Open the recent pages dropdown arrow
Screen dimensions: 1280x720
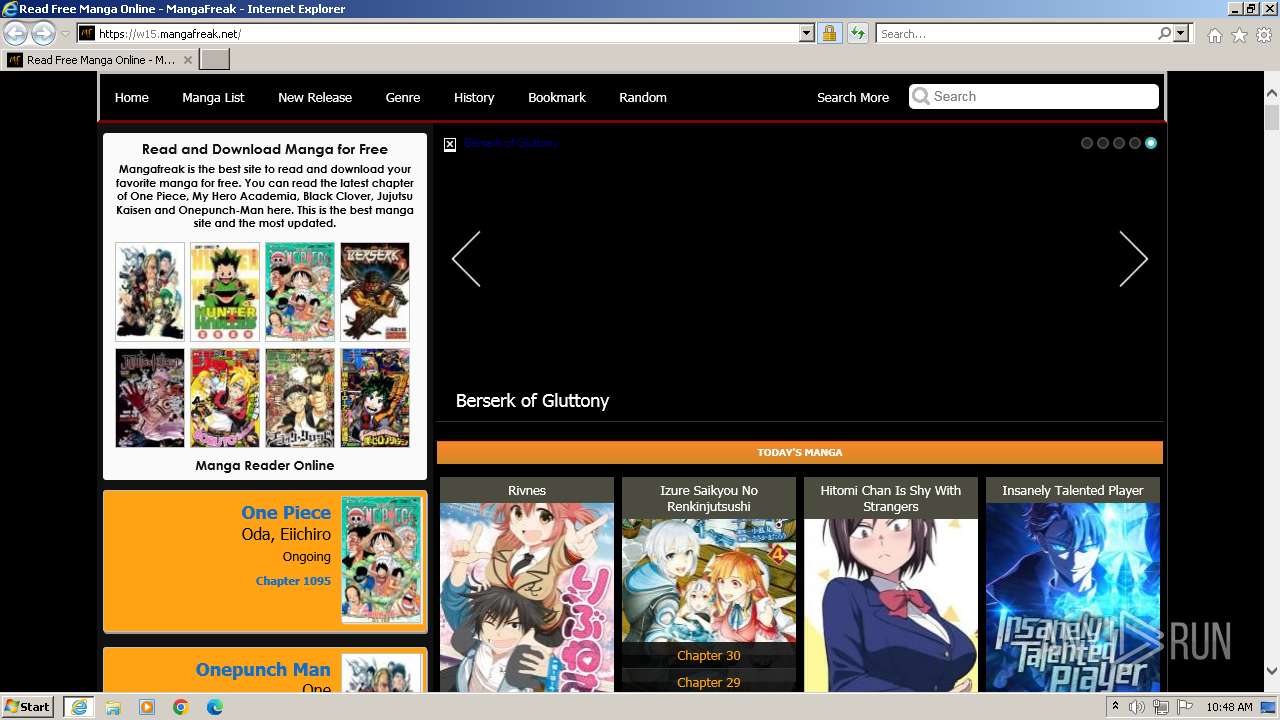tap(65, 33)
